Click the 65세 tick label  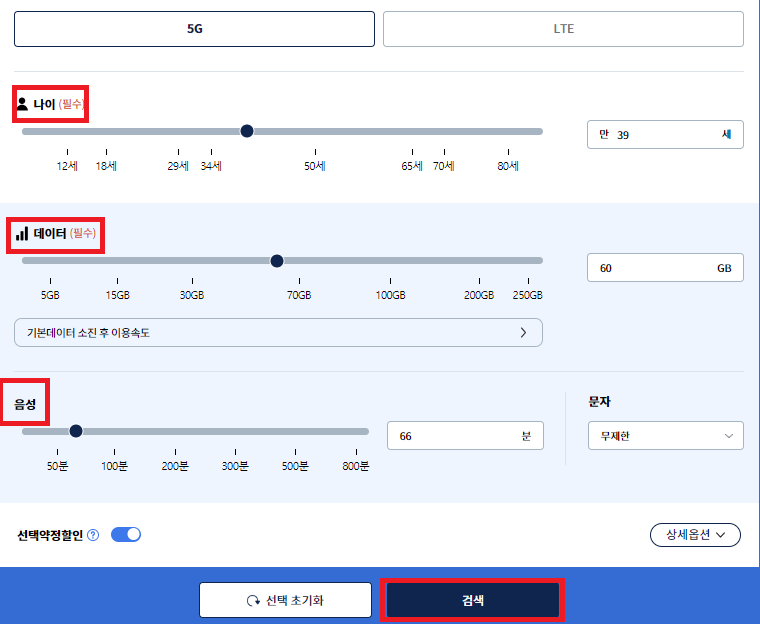tap(412, 166)
